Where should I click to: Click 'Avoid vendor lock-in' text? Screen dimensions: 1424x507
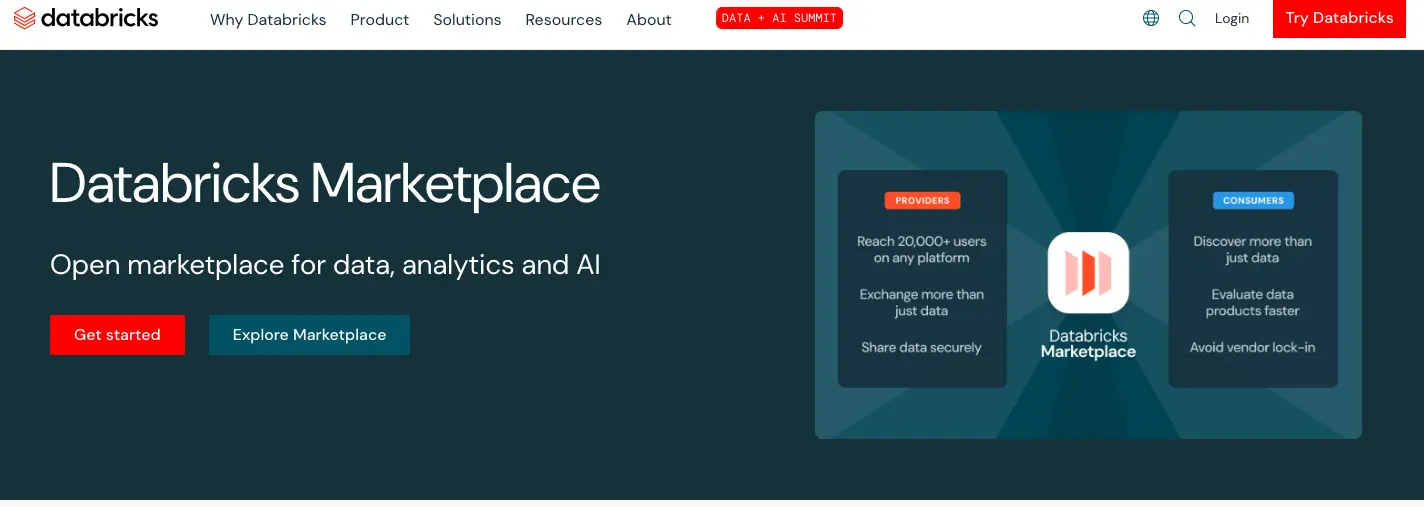(1253, 348)
